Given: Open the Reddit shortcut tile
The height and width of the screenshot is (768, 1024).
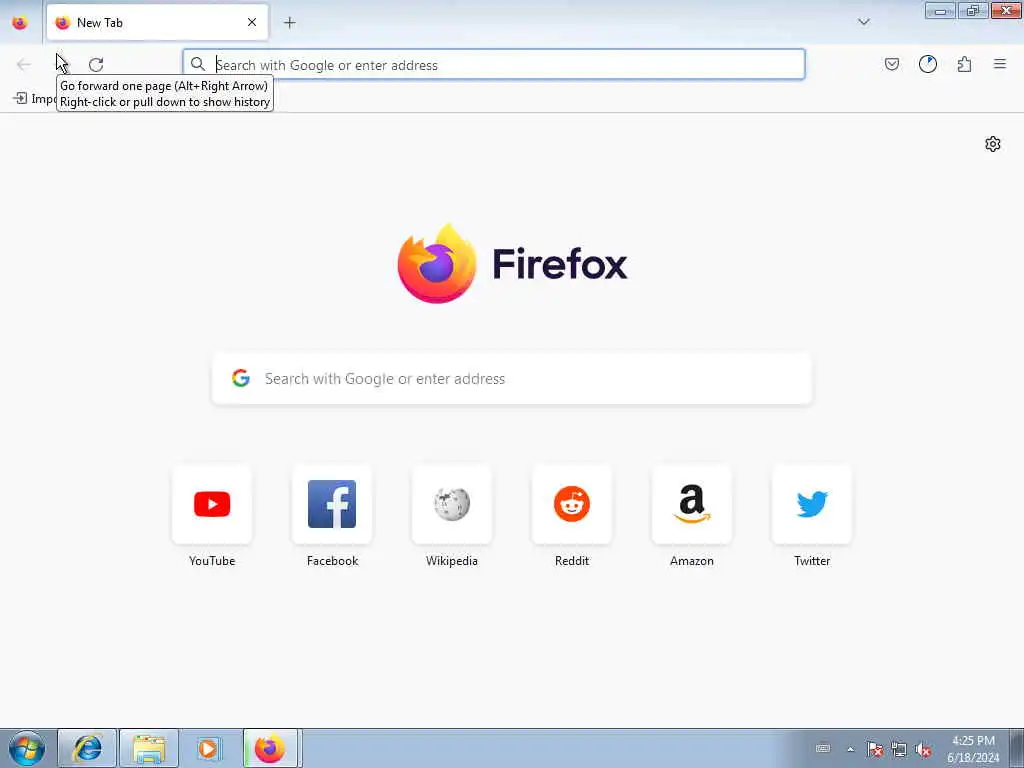Looking at the screenshot, I should (571, 504).
